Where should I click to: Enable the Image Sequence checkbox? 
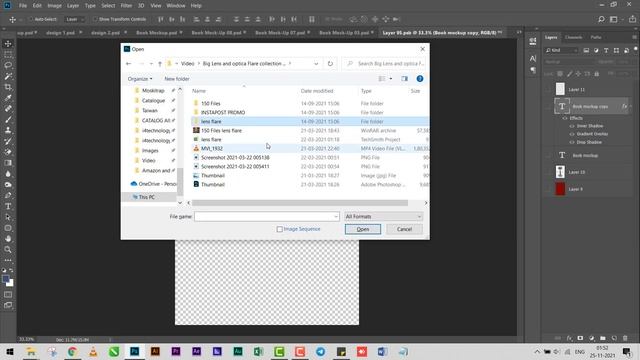click(x=280, y=229)
